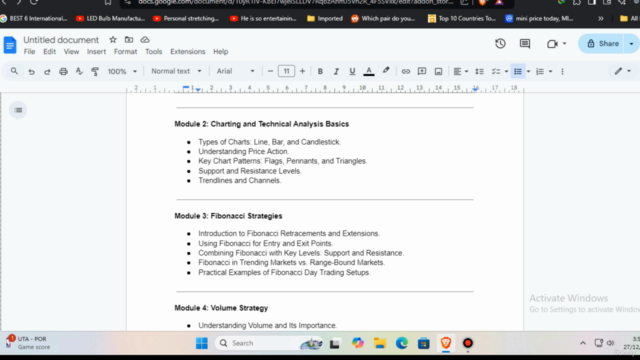Expand bulleted list style options
Screen dimensions: 640x360
pos(528,71)
